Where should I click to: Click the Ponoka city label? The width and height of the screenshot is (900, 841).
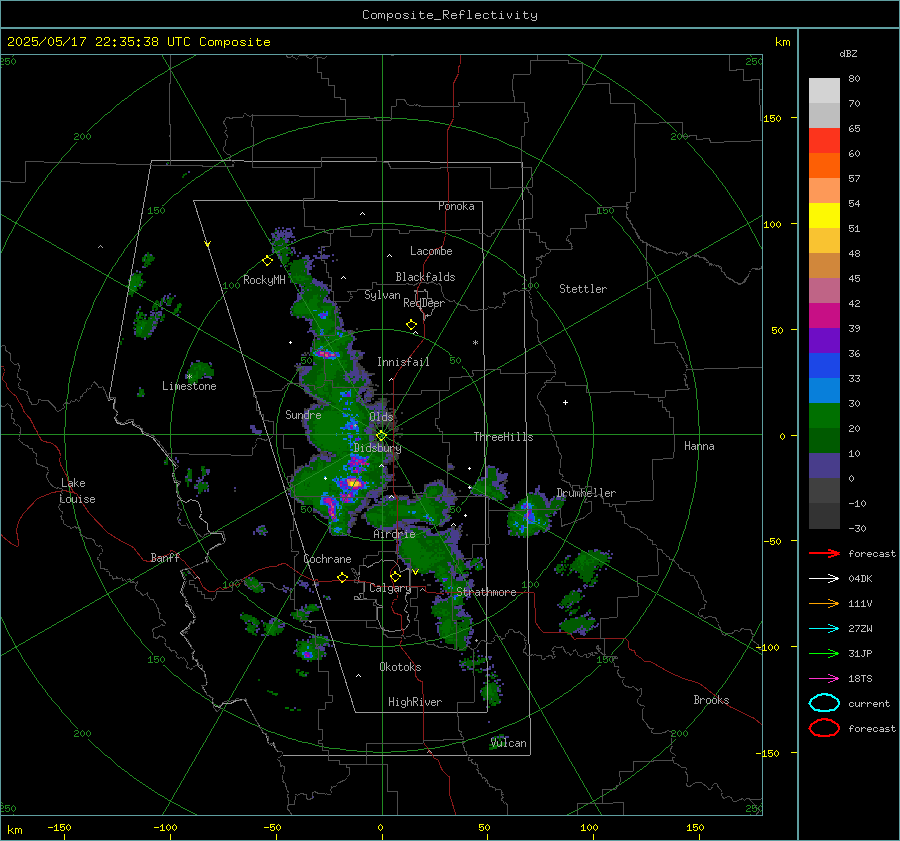pos(456,206)
